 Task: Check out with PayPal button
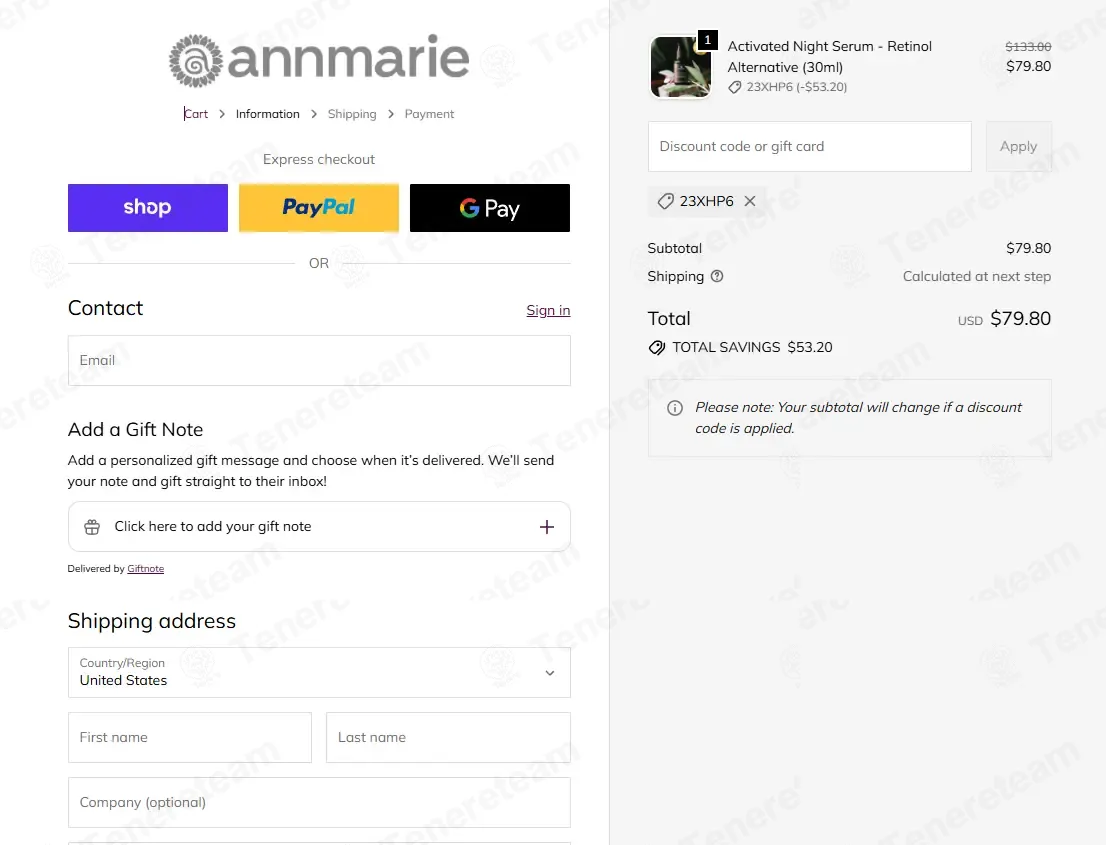coord(319,208)
